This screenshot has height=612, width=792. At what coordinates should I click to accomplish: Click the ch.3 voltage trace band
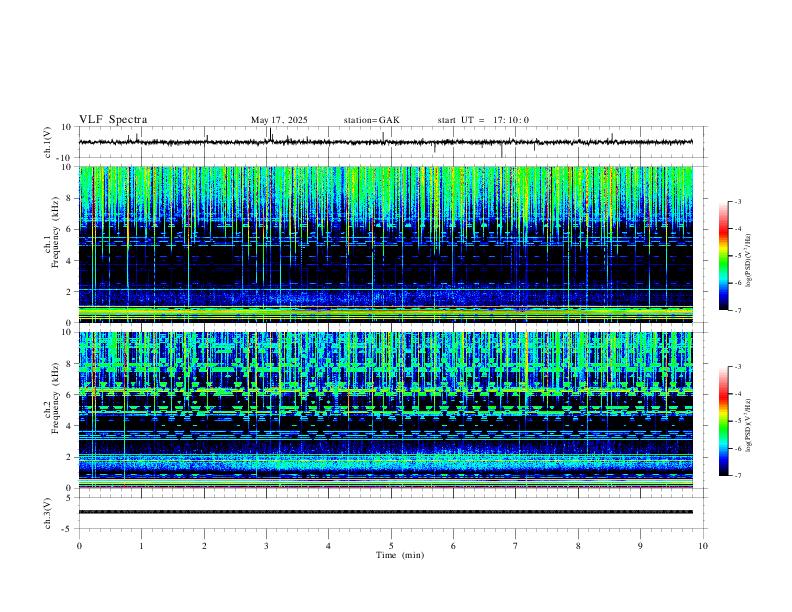[386, 512]
